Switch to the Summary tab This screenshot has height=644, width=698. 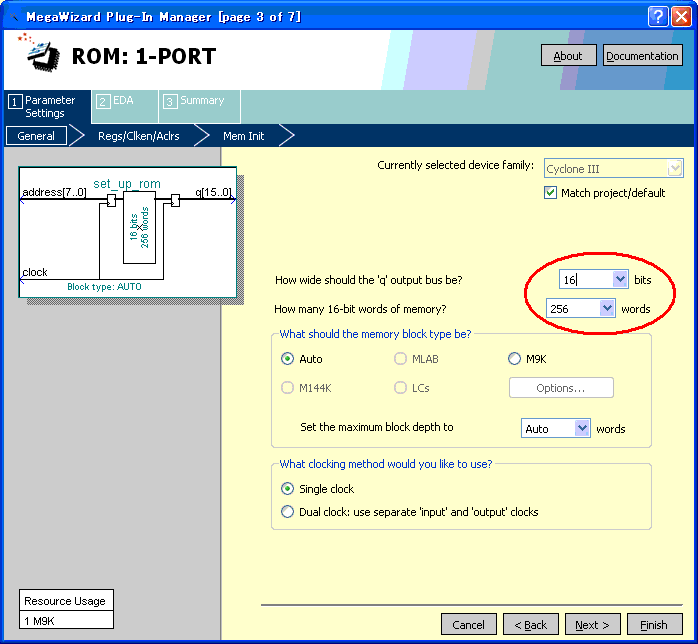[x=199, y=106]
